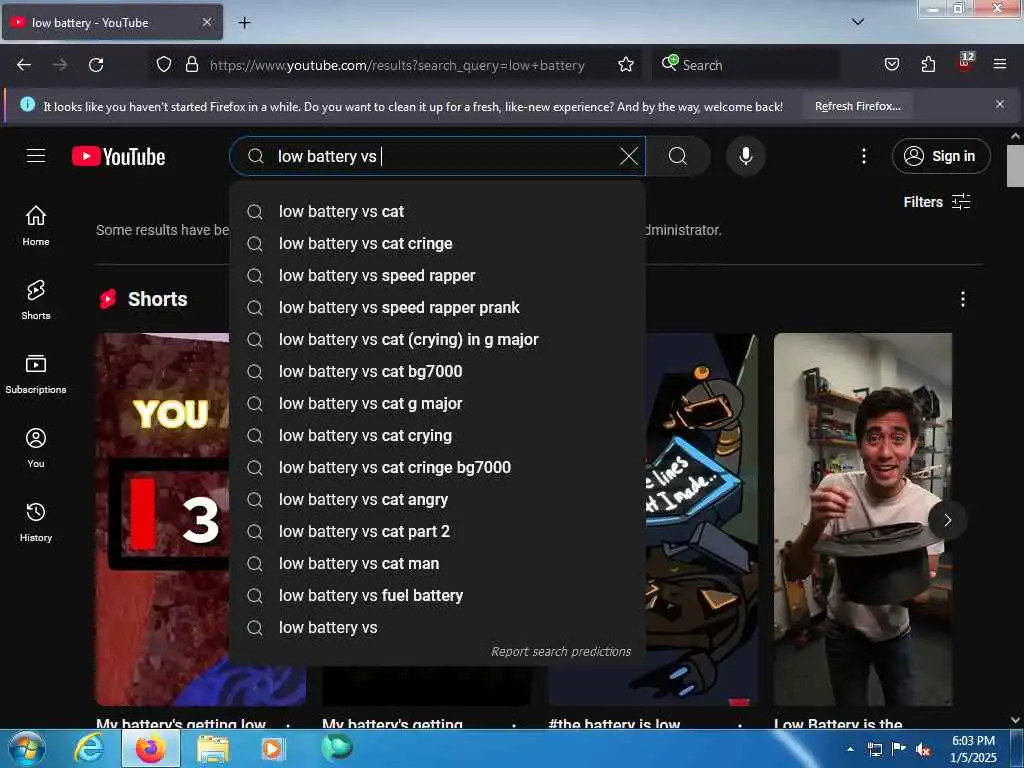1024x768 pixels.
Task: Click the Sign in button
Action: coord(940,156)
